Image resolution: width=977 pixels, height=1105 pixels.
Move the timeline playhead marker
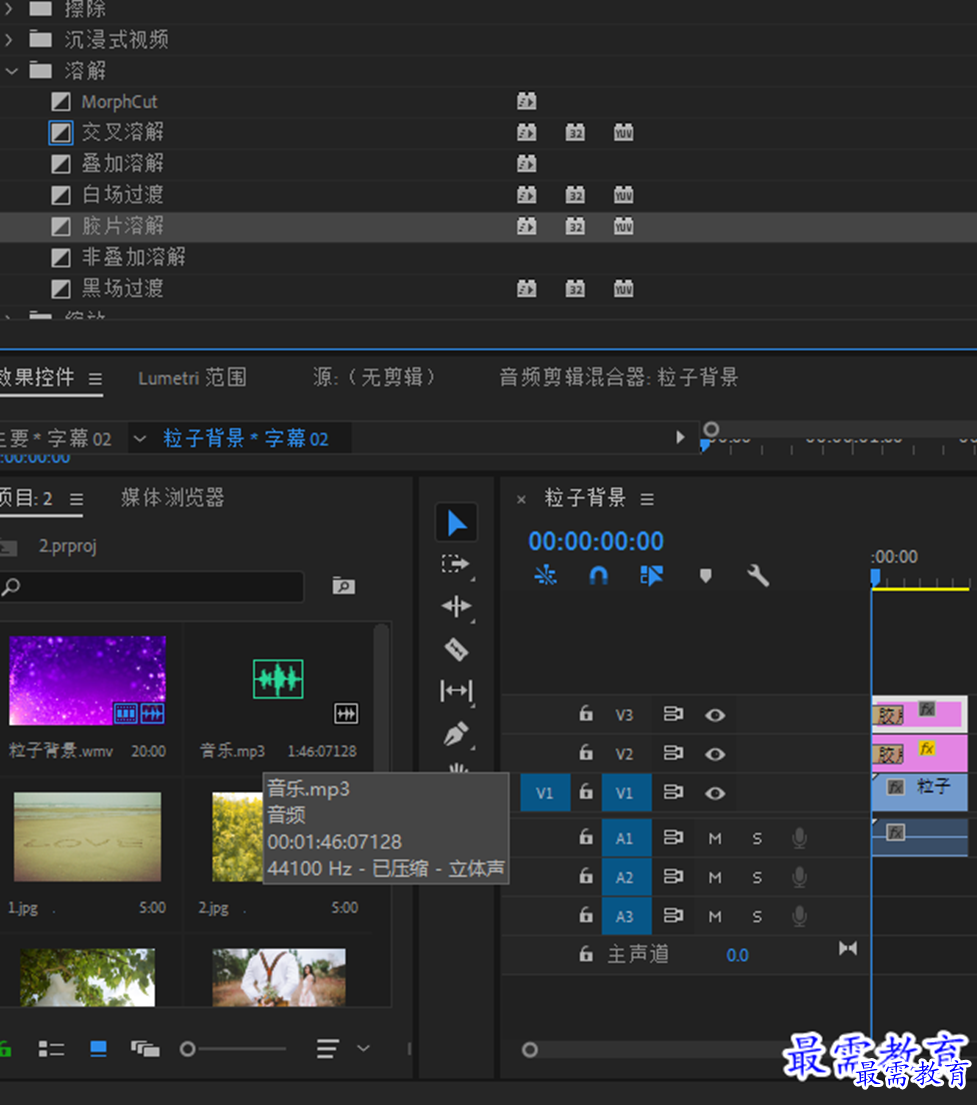coord(875,578)
